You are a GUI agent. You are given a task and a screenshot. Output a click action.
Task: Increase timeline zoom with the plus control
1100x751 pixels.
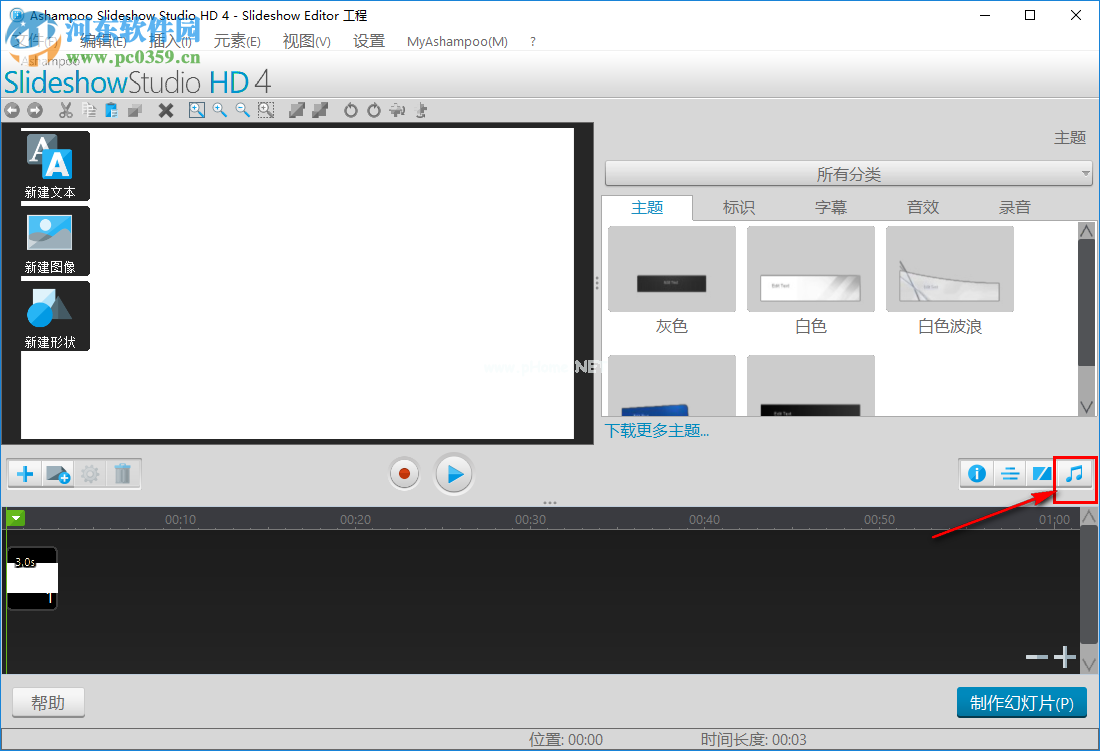1064,657
